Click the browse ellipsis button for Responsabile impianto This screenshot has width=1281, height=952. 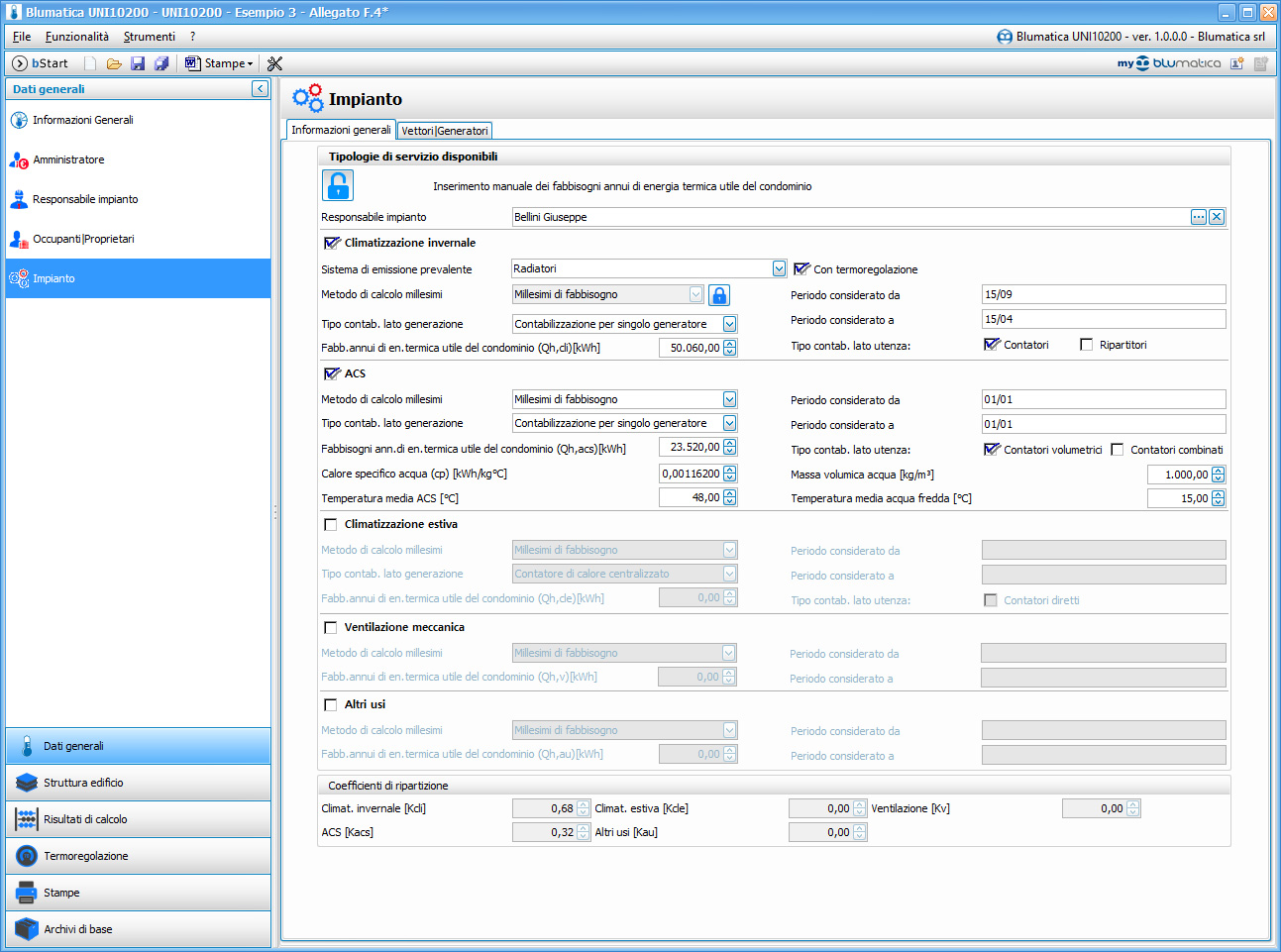(1199, 217)
